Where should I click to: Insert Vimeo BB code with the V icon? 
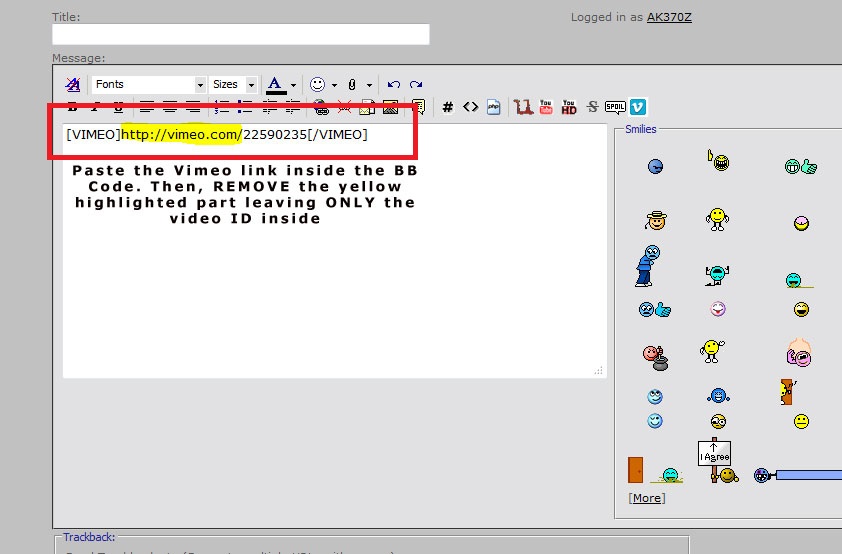tap(638, 107)
